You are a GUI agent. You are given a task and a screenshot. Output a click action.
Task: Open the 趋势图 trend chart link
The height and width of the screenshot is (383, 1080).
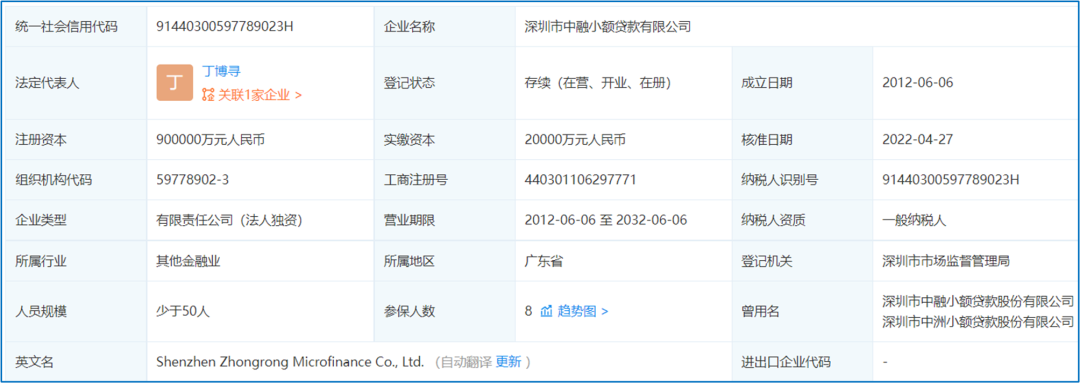[x=583, y=311]
